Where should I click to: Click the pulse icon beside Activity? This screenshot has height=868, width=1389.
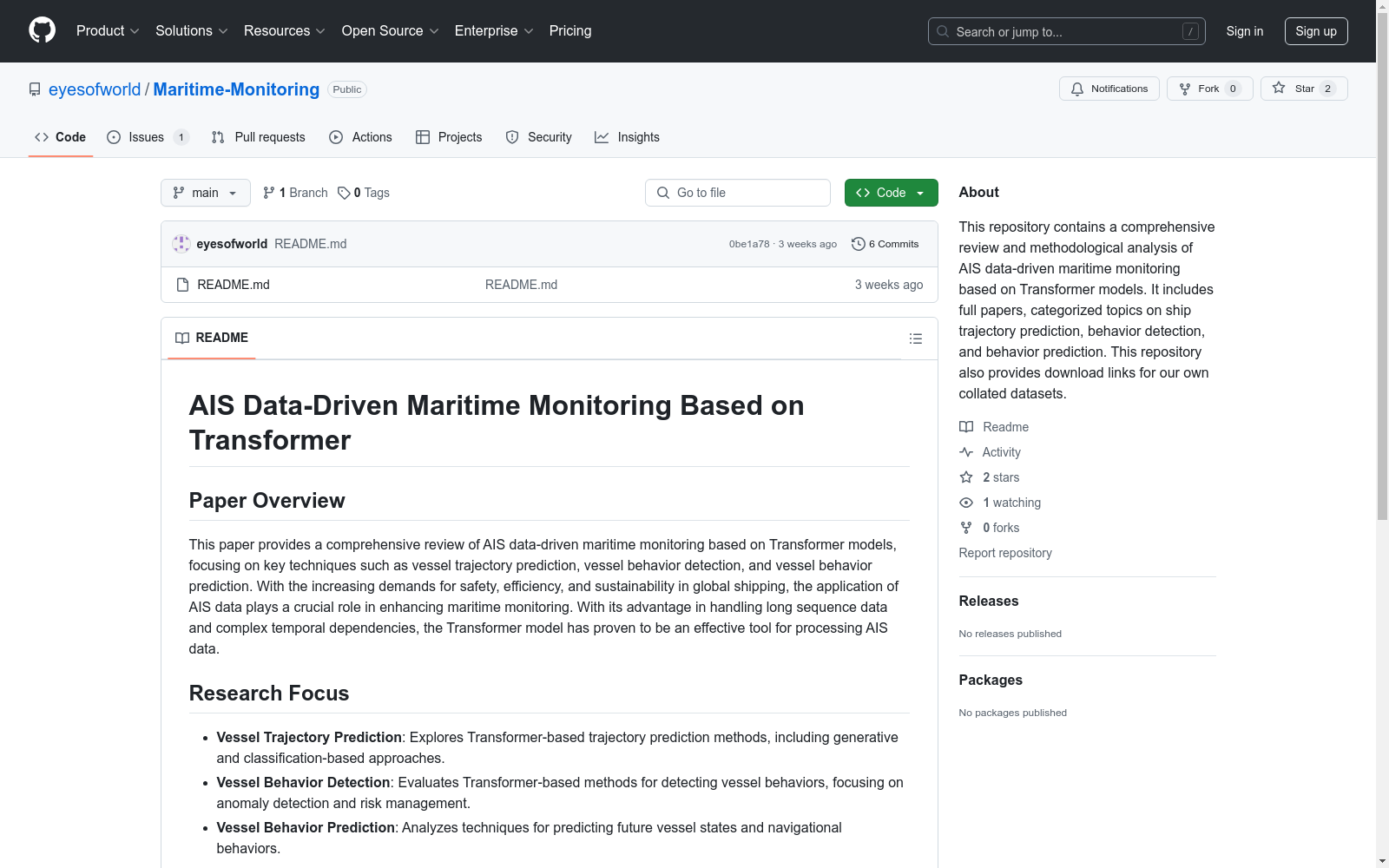click(x=966, y=452)
